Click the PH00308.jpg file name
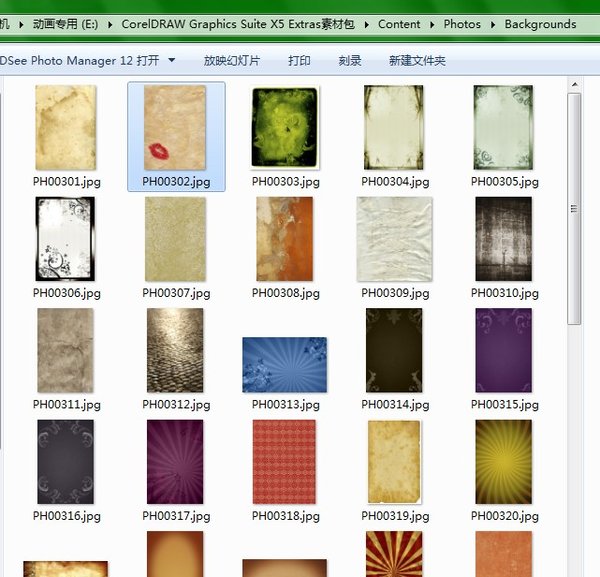This screenshot has height=577, width=600. pyautogui.click(x=285, y=293)
